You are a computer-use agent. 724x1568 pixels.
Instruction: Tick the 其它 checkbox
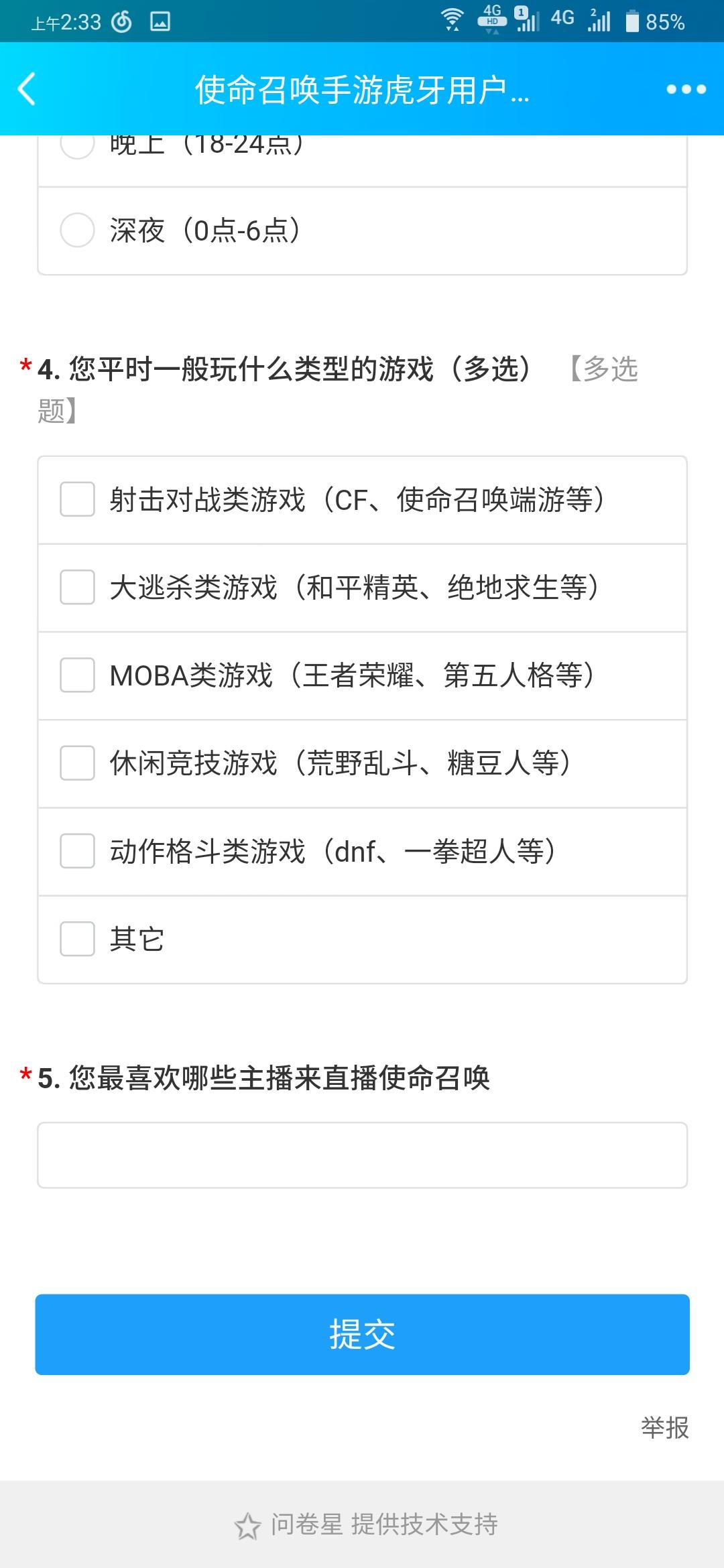point(77,939)
